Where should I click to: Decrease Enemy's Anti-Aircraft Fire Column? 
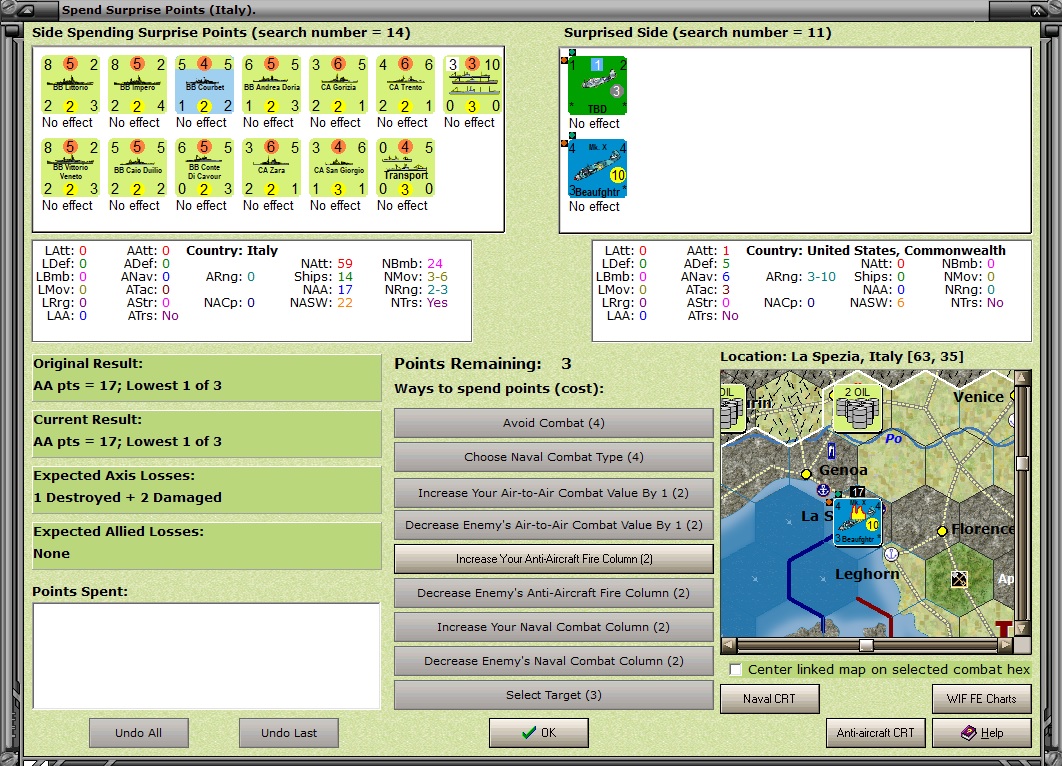click(x=553, y=593)
